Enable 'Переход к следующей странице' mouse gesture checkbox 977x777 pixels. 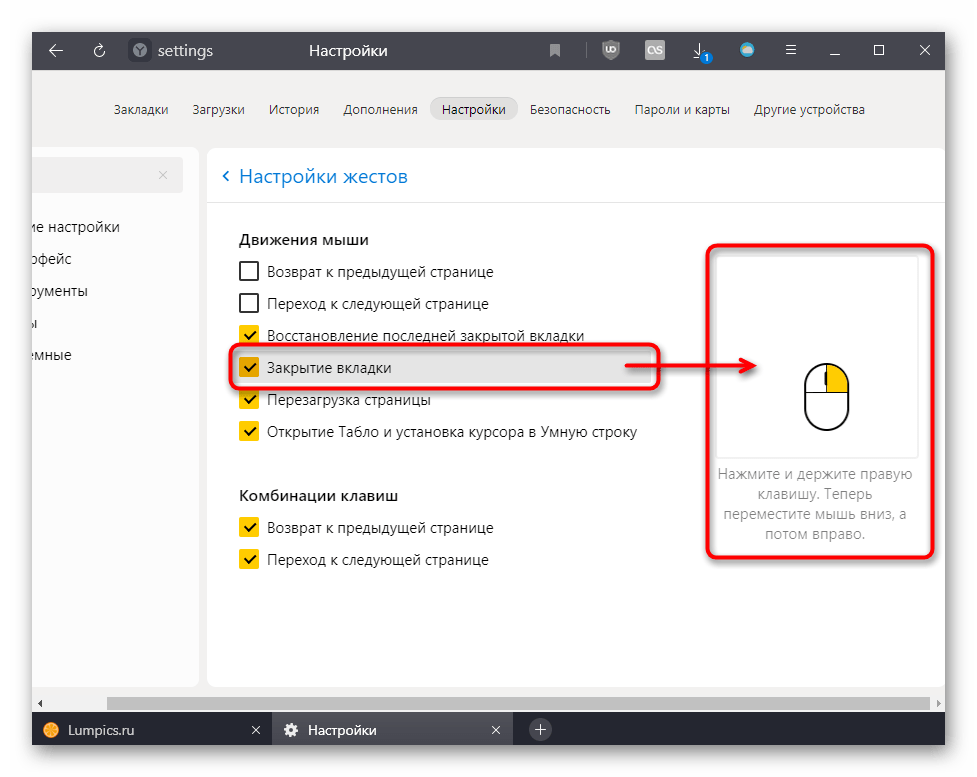[x=249, y=303]
